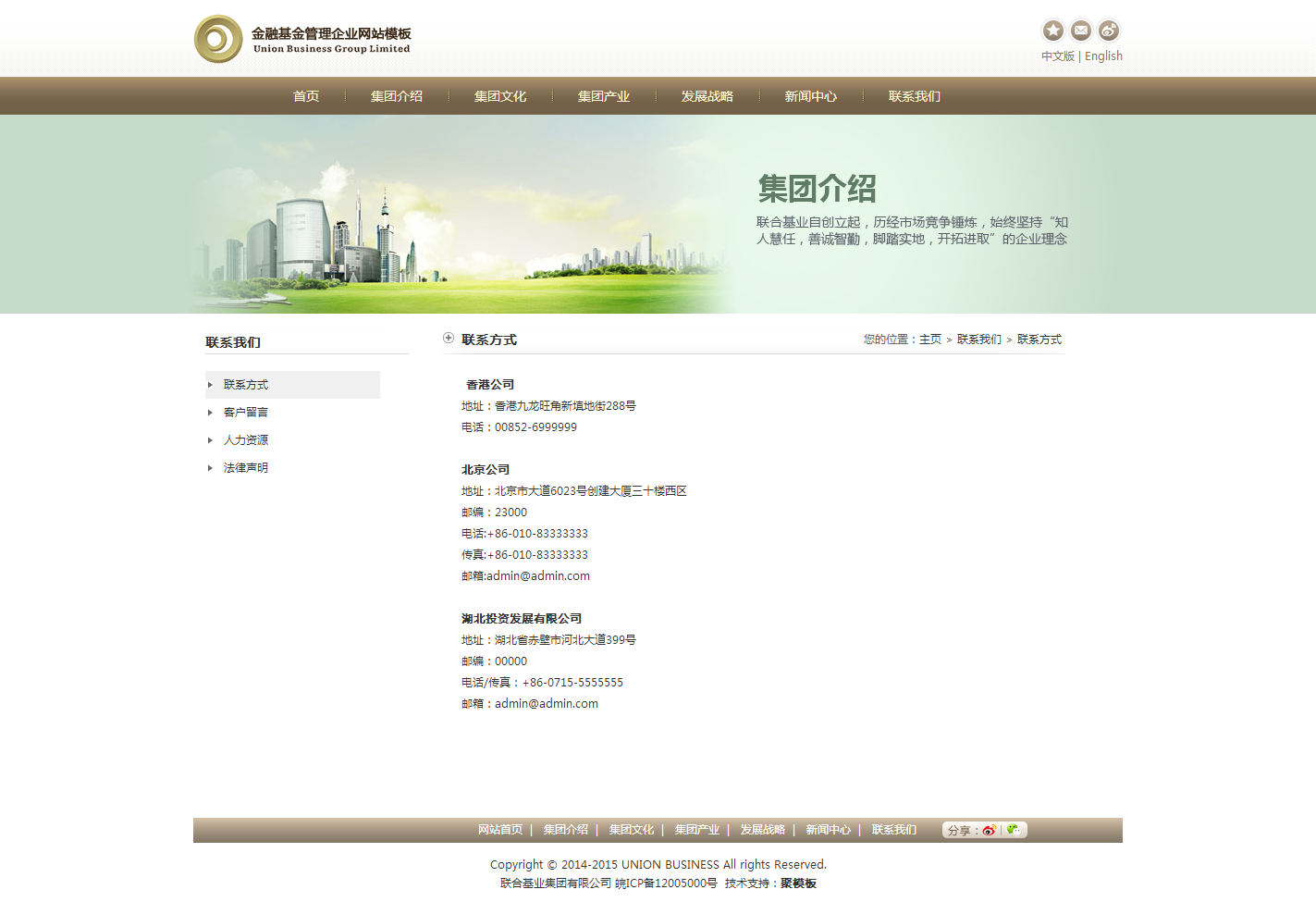Click arrow bullet beside 客户留言

[210, 413]
